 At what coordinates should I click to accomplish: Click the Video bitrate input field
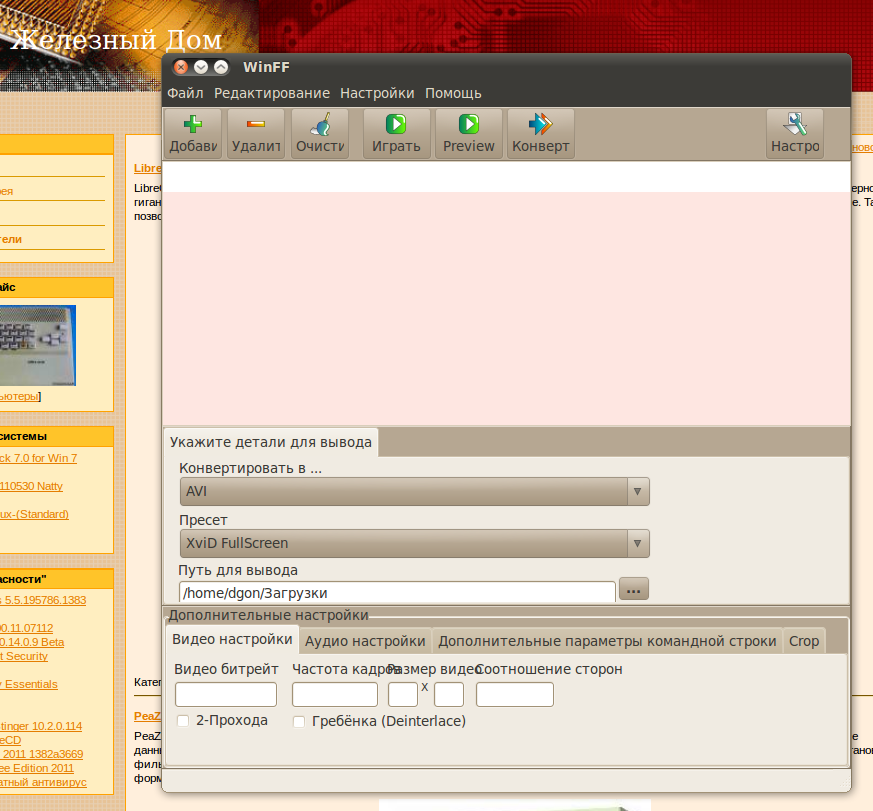[226, 694]
